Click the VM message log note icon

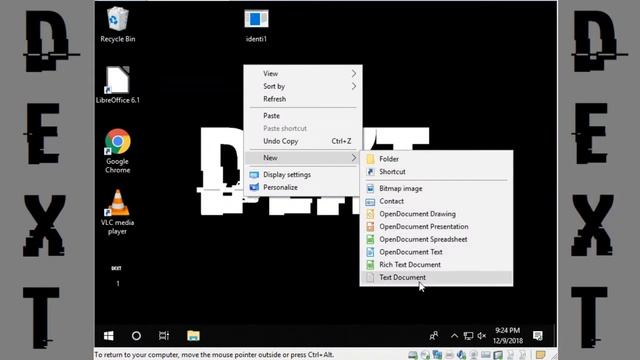(540, 355)
